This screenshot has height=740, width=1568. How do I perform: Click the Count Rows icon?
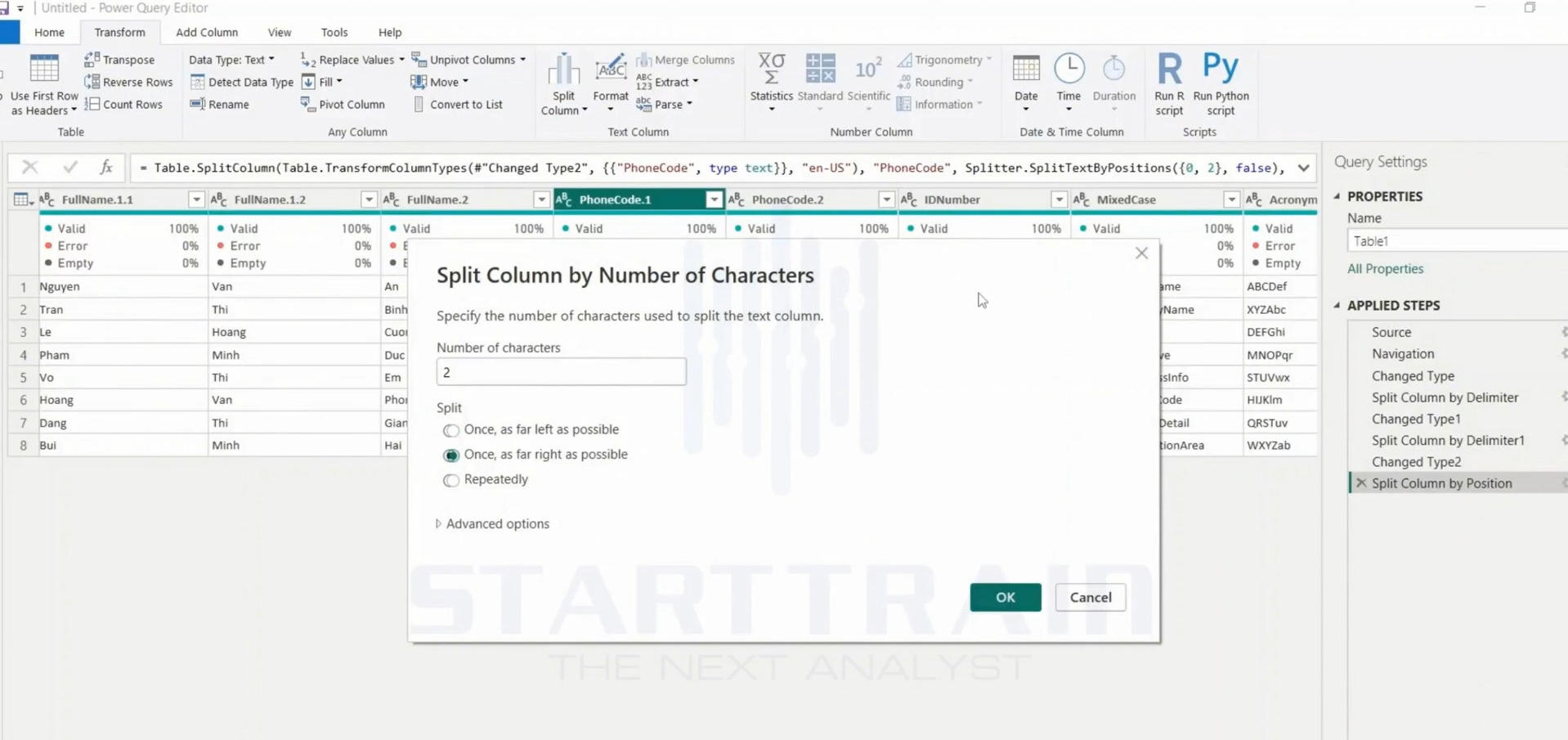(92, 104)
